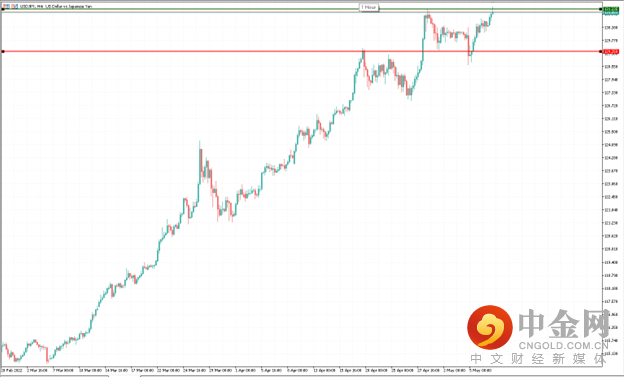Select the green horizontal line at chart top
The height and width of the screenshot is (377, 624).
coord(302,9)
